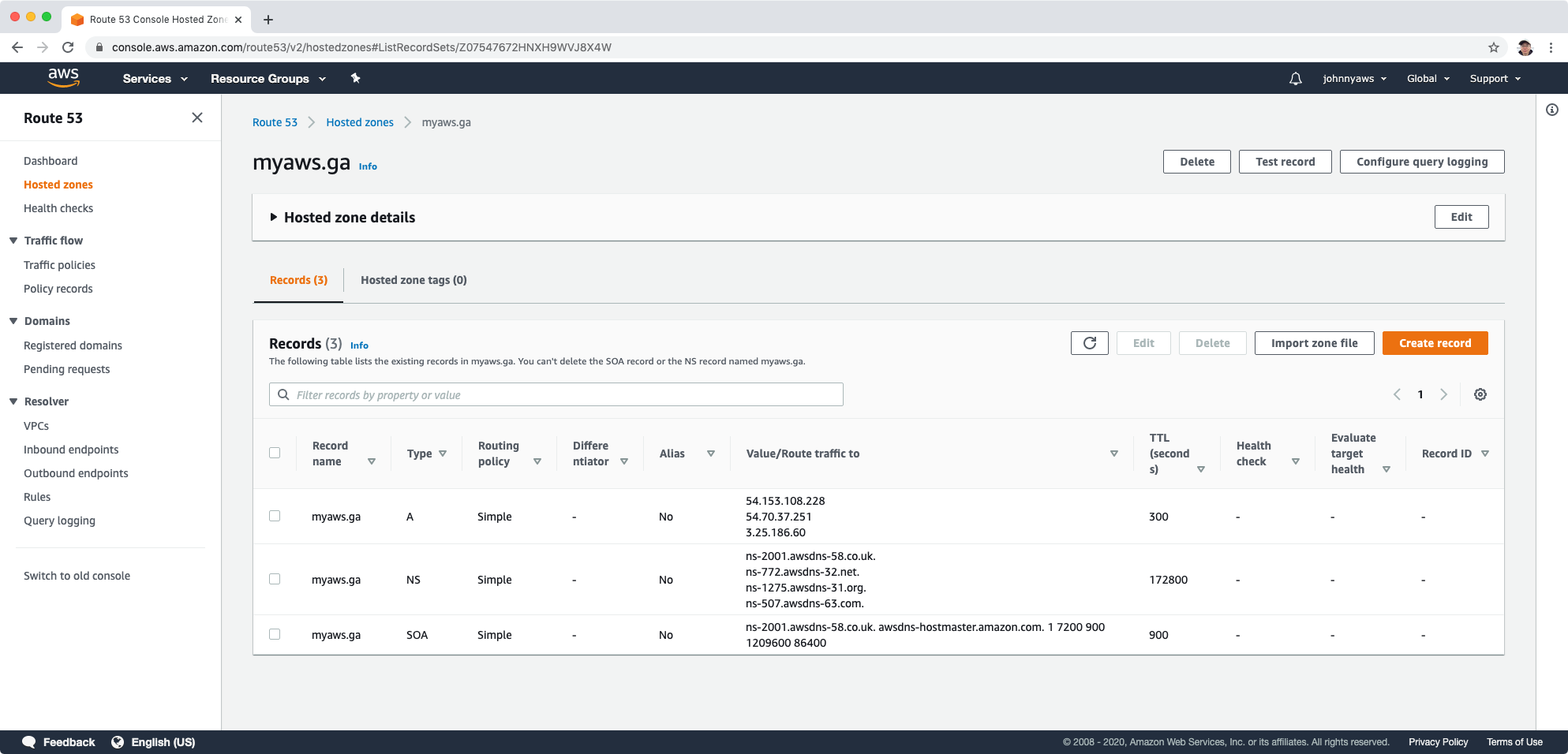
Task: Click the language globe icon
Action: (118, 742)
